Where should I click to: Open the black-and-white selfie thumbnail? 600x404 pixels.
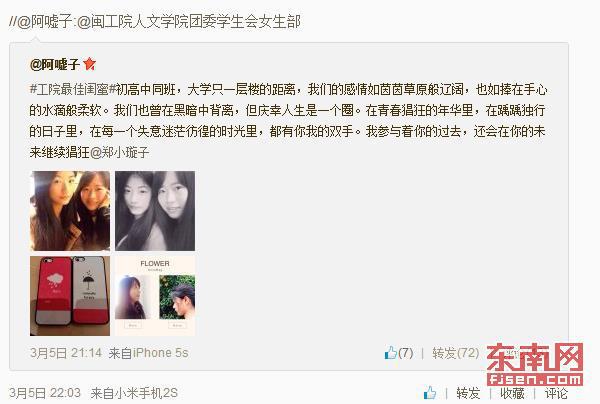click(155, 211)
